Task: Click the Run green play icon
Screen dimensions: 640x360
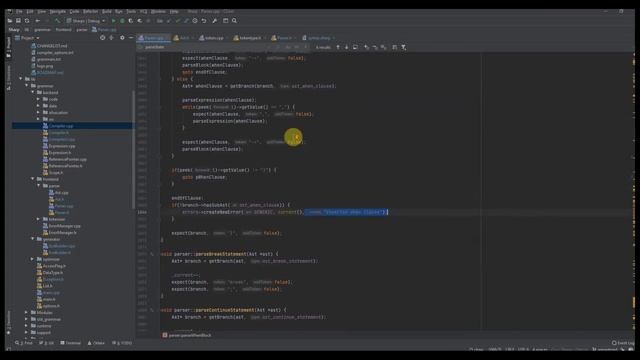Action: coord(113,20)
